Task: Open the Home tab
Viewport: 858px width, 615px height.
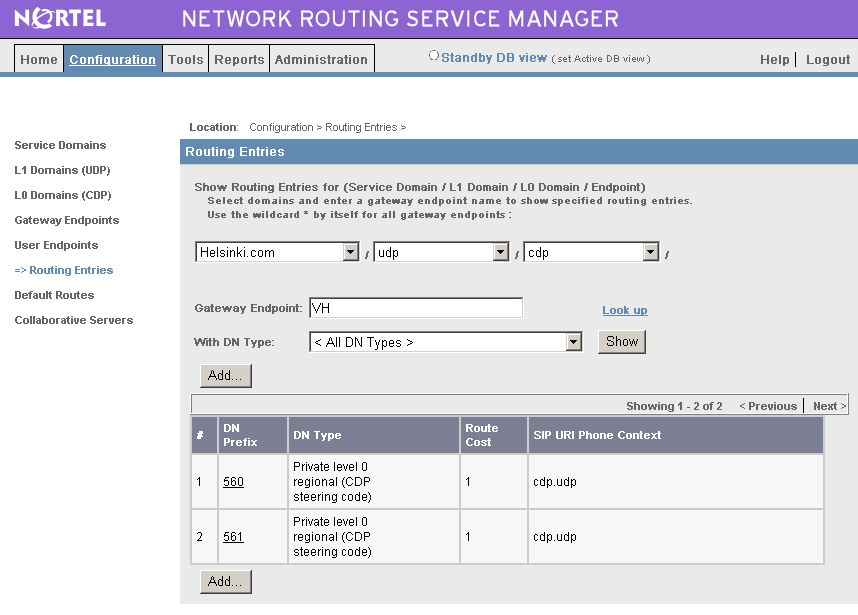Action: [x=39, y=59]
